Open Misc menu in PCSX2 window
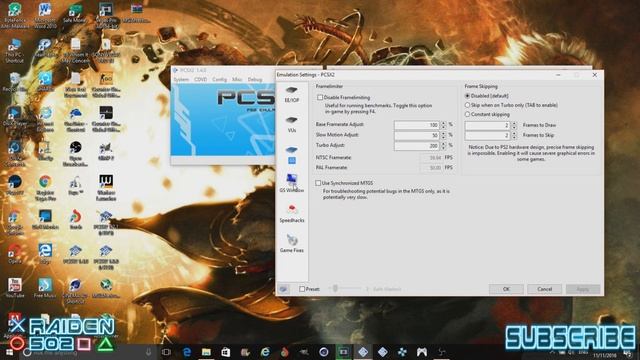This screenshot has height=360, width=640. (x=237, y=80)
